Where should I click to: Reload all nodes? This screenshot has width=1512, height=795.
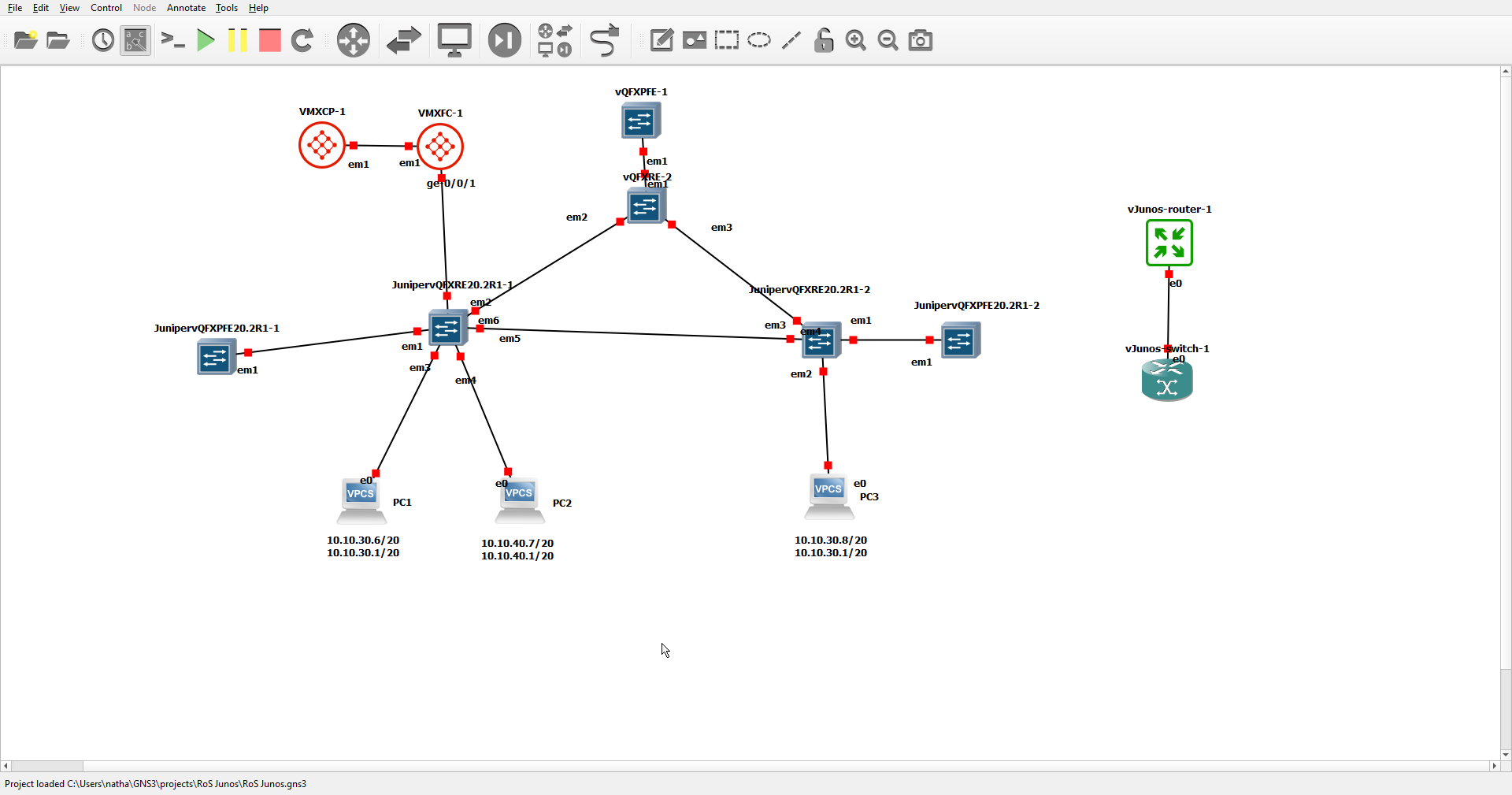302,40
